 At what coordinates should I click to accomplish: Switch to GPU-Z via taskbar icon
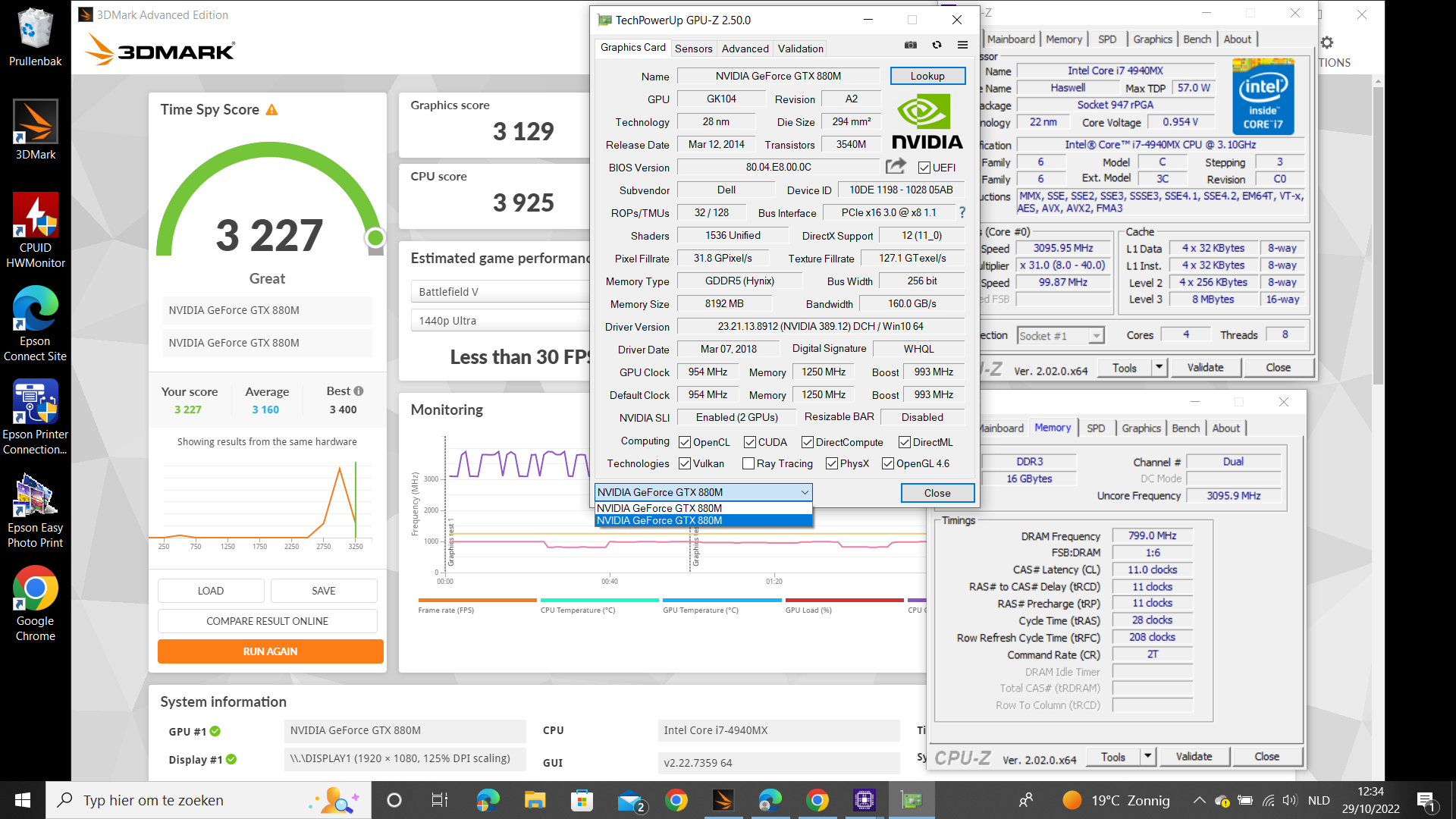point(912,800)
